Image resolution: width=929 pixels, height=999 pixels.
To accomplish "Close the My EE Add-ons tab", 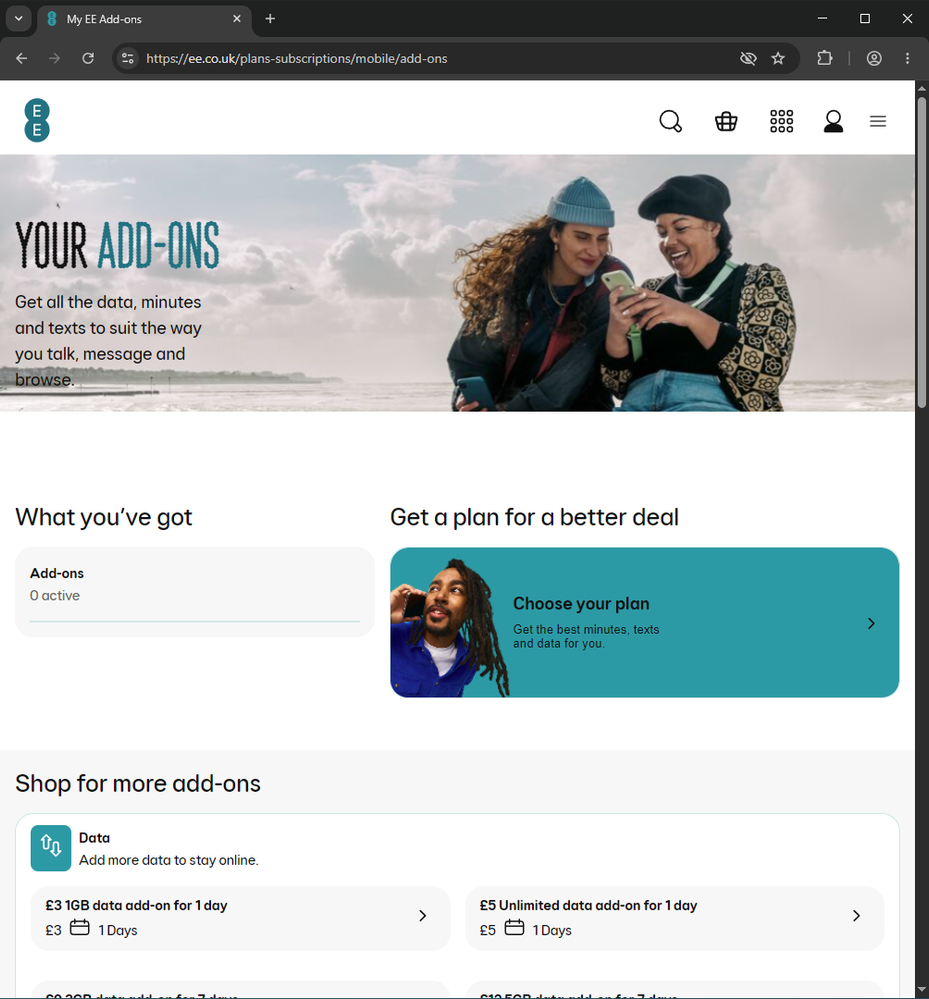I will coord(237,19).
